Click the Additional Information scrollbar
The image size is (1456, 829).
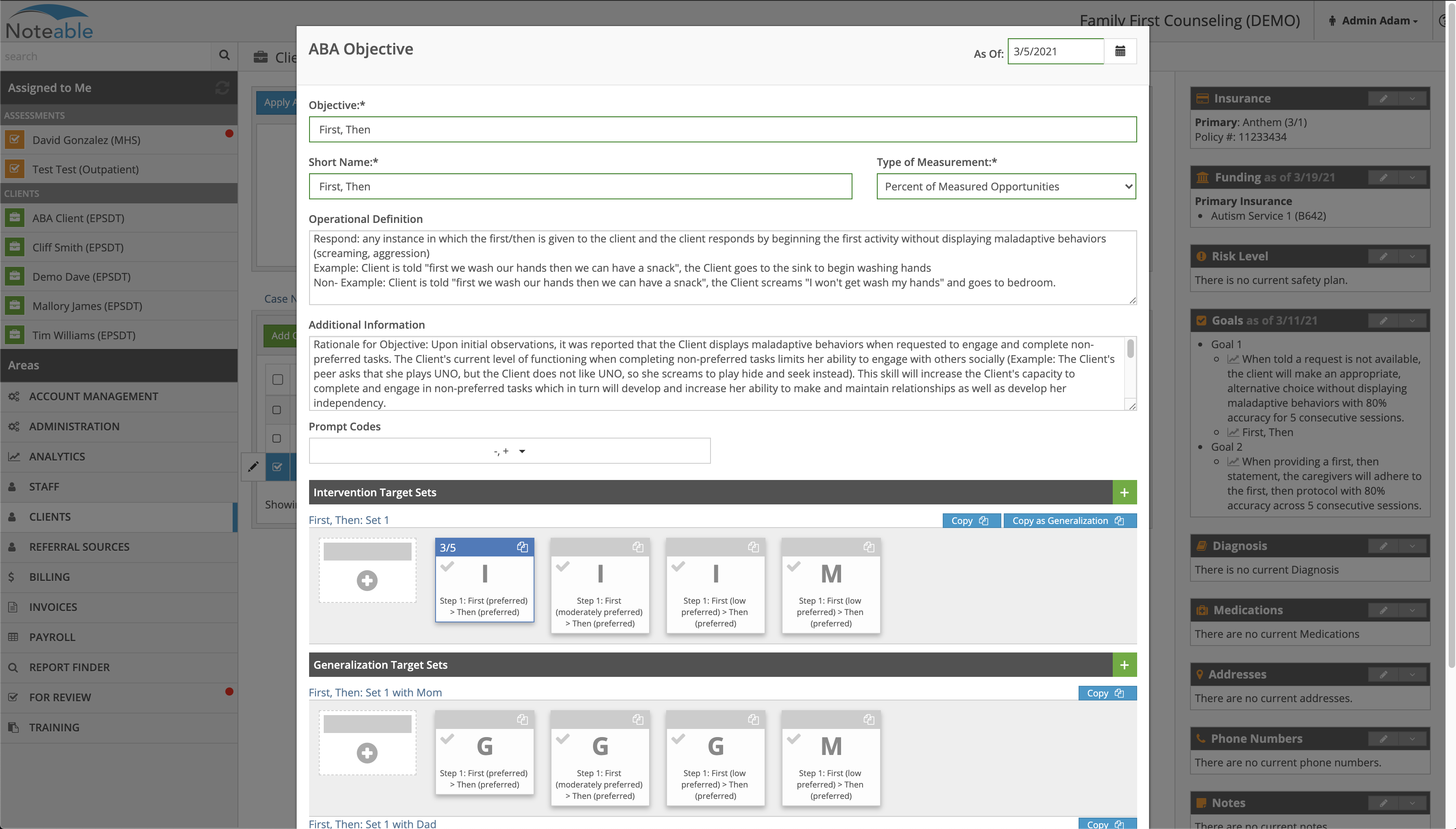(1130, 349)
